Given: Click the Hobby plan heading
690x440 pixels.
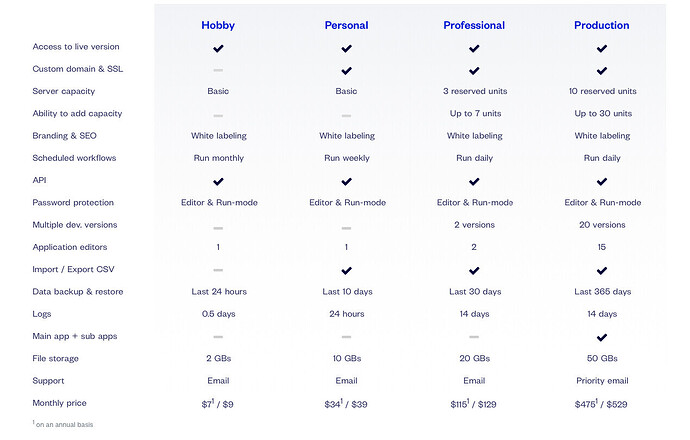Looking at the screenshot, I should [x=218, y=26].
